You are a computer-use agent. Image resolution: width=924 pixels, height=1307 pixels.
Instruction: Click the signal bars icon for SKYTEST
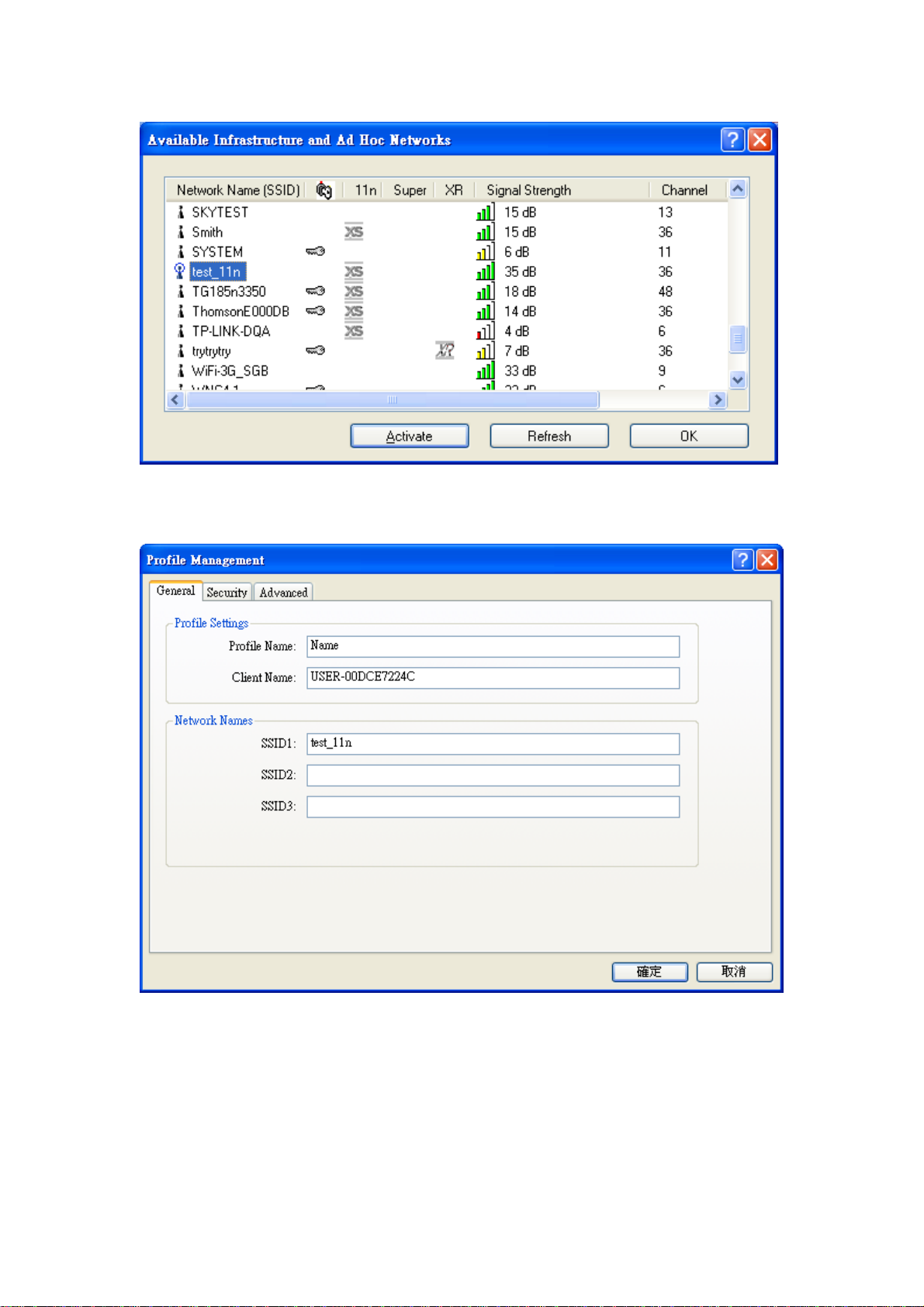486,212
